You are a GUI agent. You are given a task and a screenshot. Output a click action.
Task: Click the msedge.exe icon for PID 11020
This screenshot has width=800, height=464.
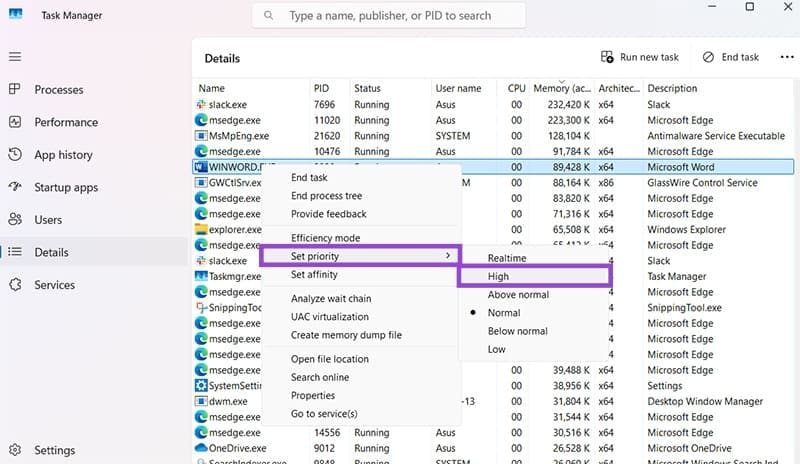(x=201, y=120)
